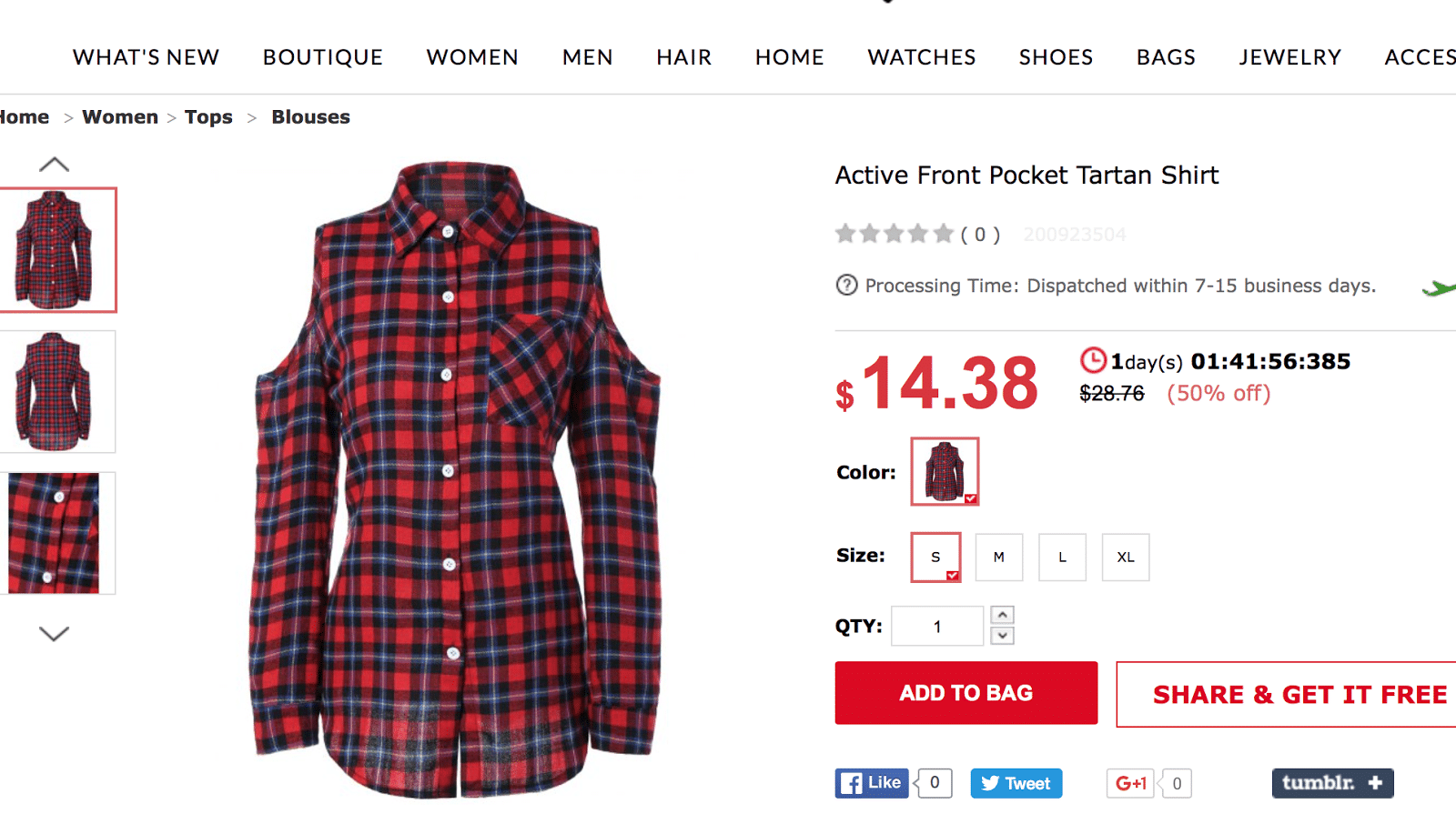Select size S option
Image resolution: width=1456 pixels, height=824 pixels.
tap(935, 558)
